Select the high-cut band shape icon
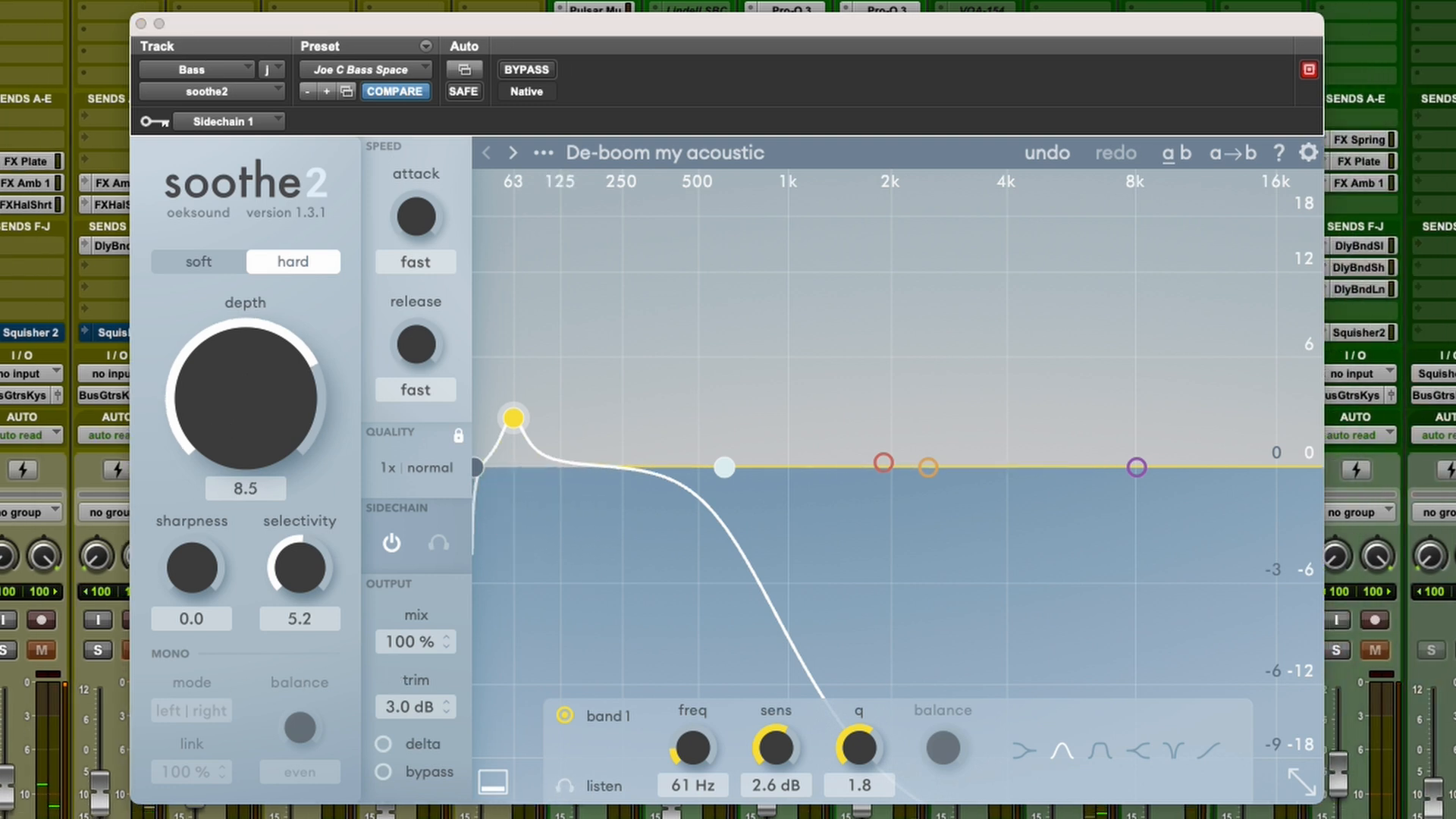This screenshot has width=1456, height=819. pyautogui.click(x=1137, y=751)
